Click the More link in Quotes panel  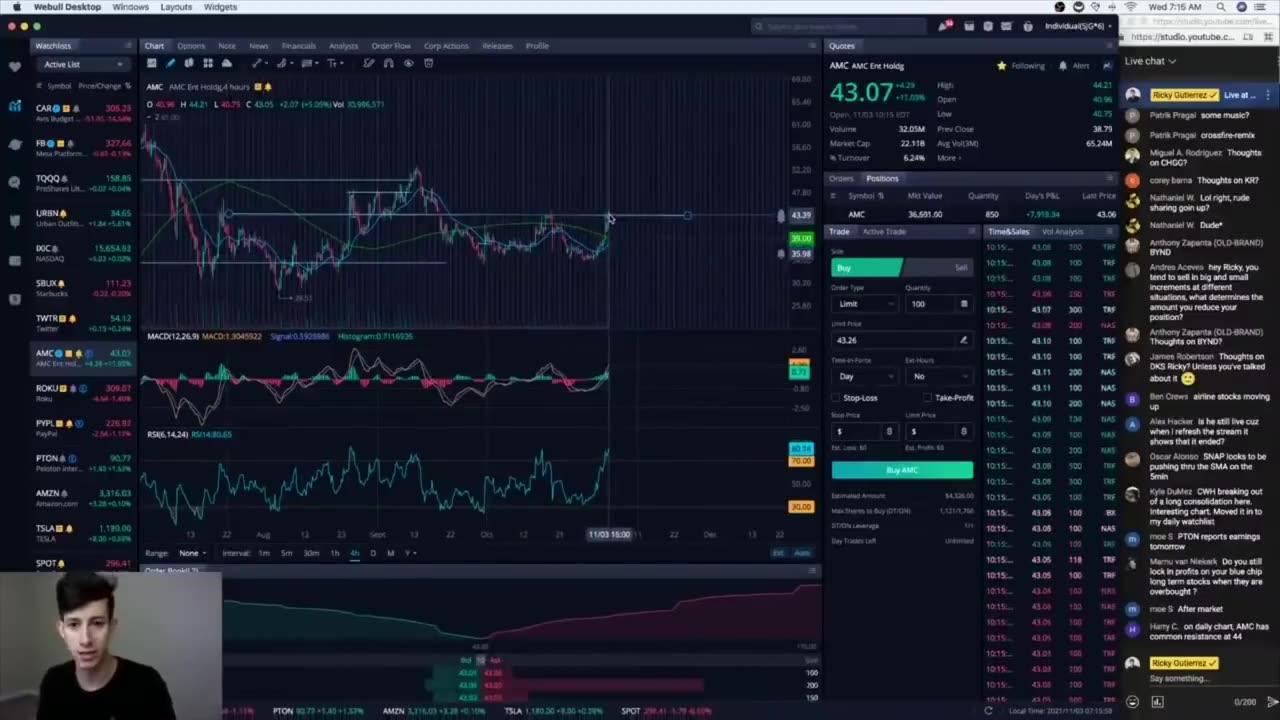pos(948,158)
